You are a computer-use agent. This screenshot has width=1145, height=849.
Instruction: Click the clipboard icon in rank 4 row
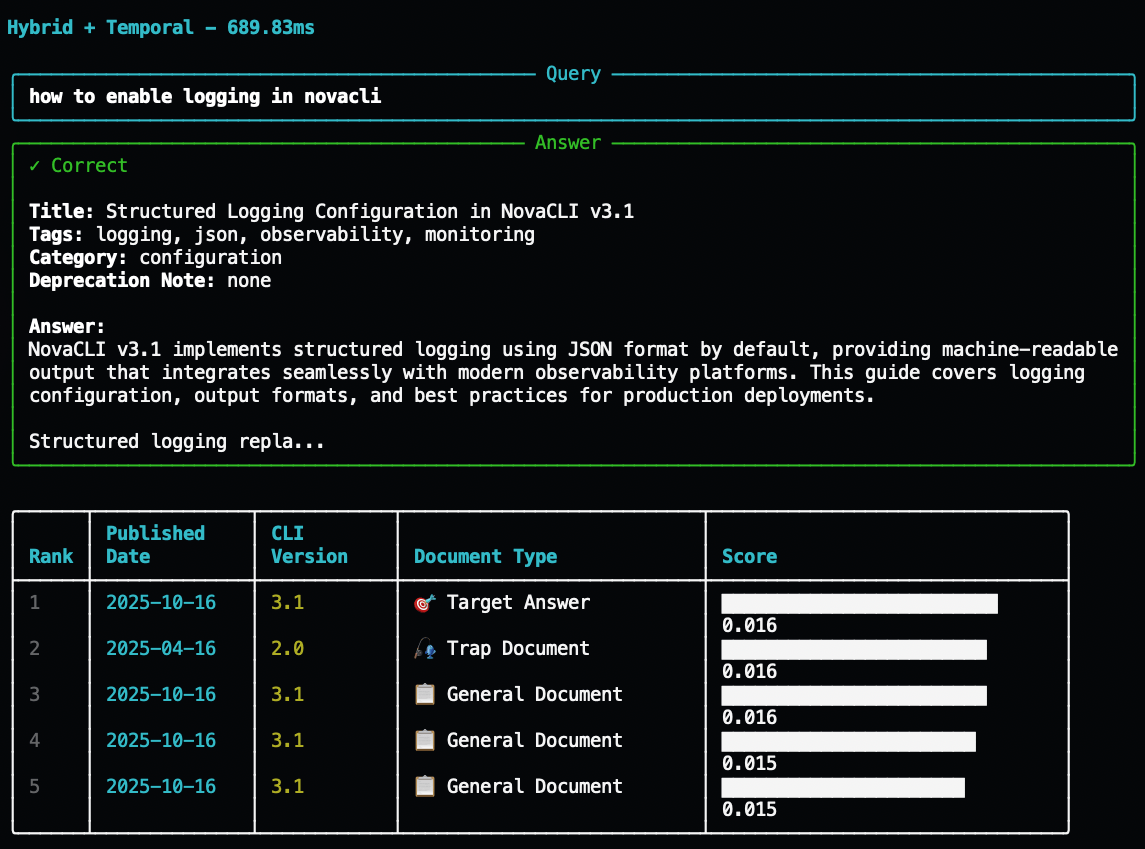pos(425,741)
